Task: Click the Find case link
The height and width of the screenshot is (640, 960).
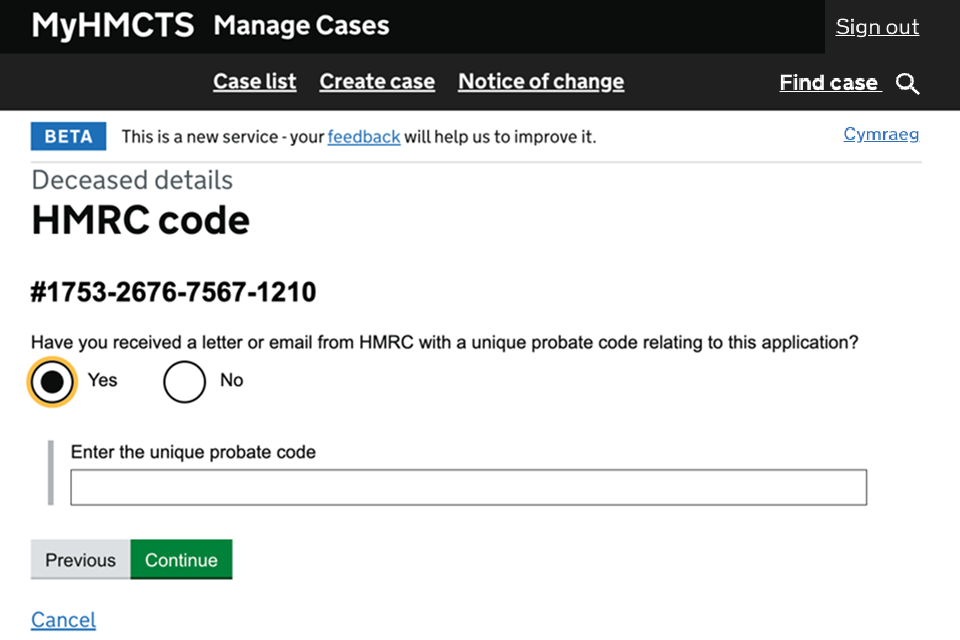Action: pyautogui.click(x=828, y=83)
